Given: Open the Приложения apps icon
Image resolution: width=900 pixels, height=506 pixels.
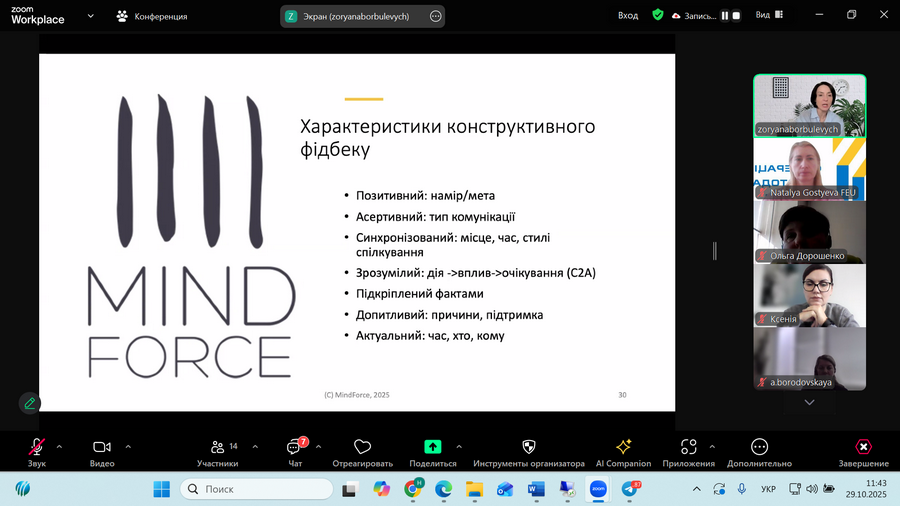Looking at the screenshot, I should [688, 447].
